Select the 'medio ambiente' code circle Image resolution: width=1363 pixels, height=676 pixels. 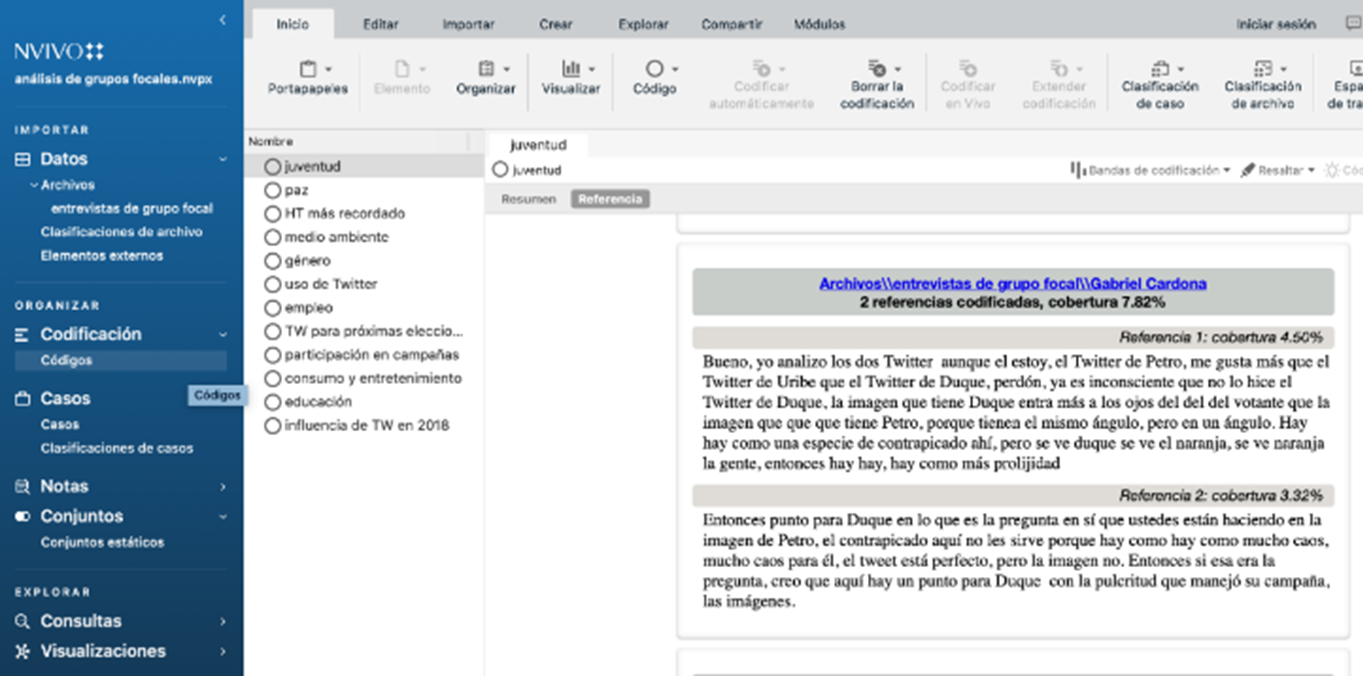[272, 237]
